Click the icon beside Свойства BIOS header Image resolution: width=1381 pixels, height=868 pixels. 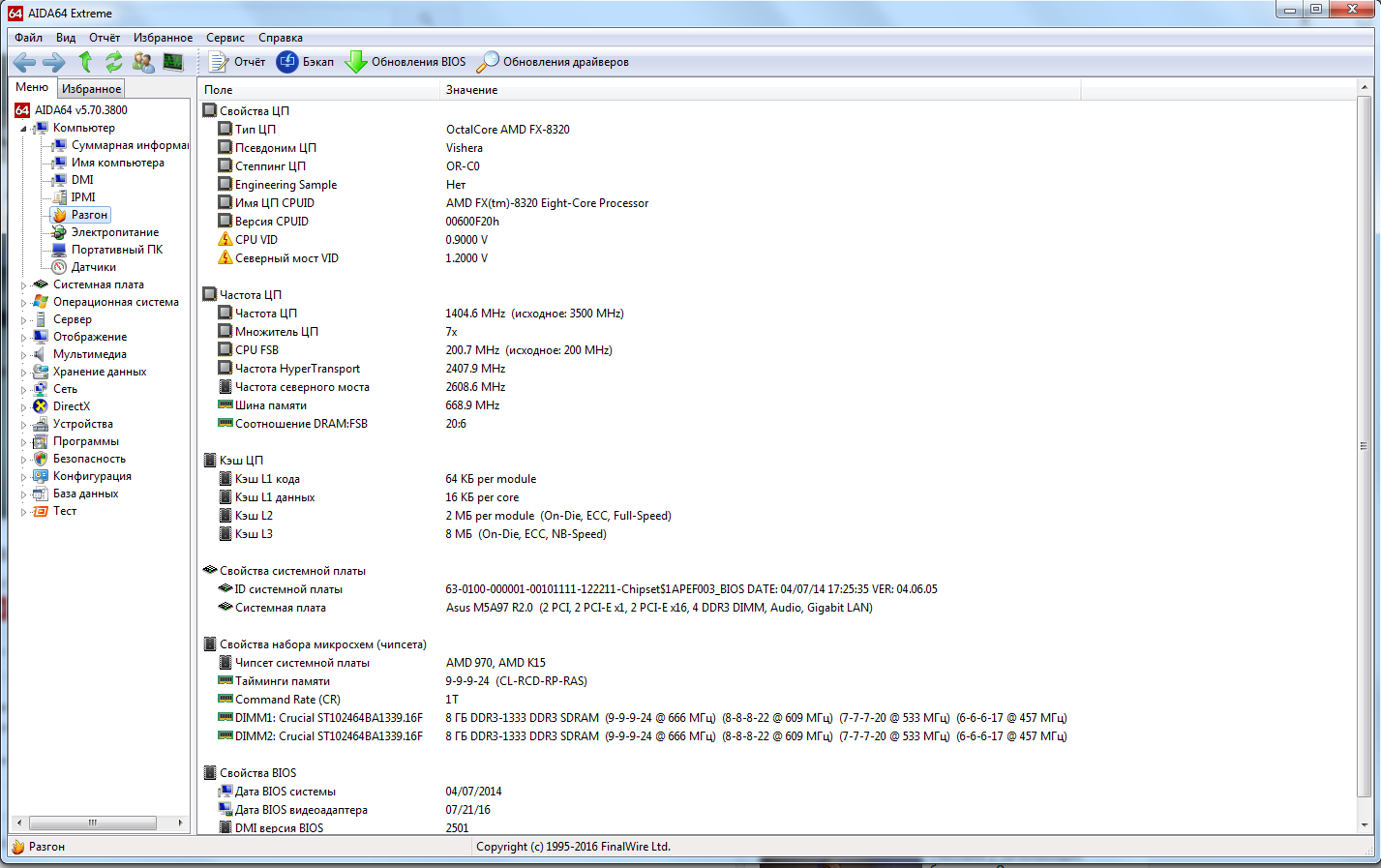[x=210, y=772]
